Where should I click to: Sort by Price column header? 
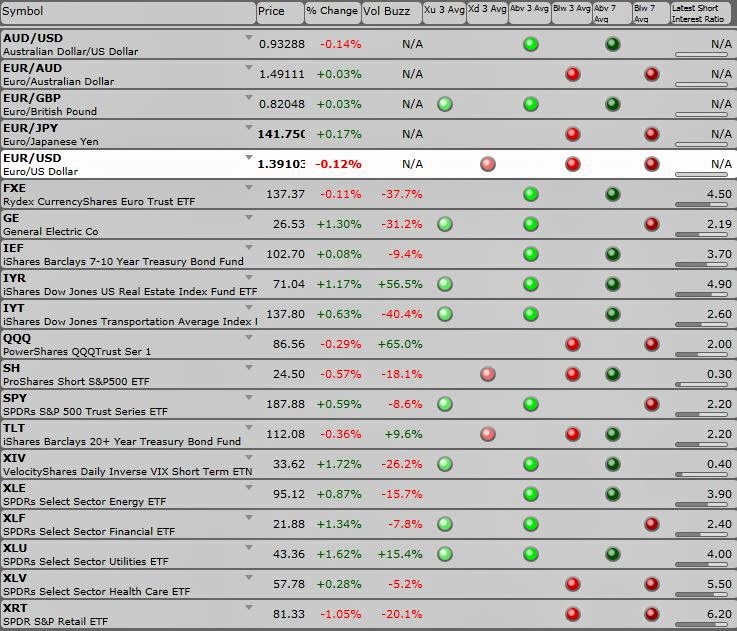(280, 12)
